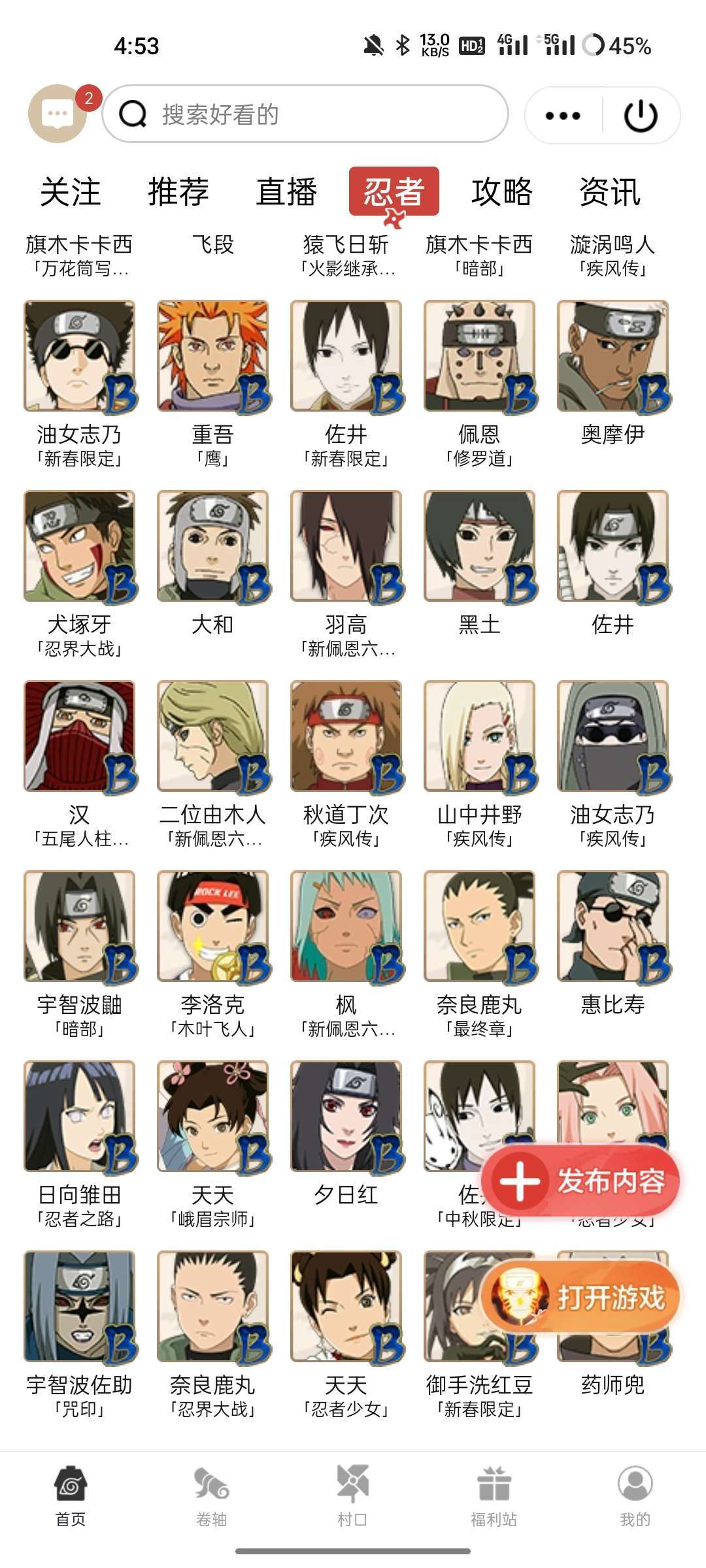Viewport: 706px width, 1568px height.
Task: Open the three-dots more menu
Action: 563,116
